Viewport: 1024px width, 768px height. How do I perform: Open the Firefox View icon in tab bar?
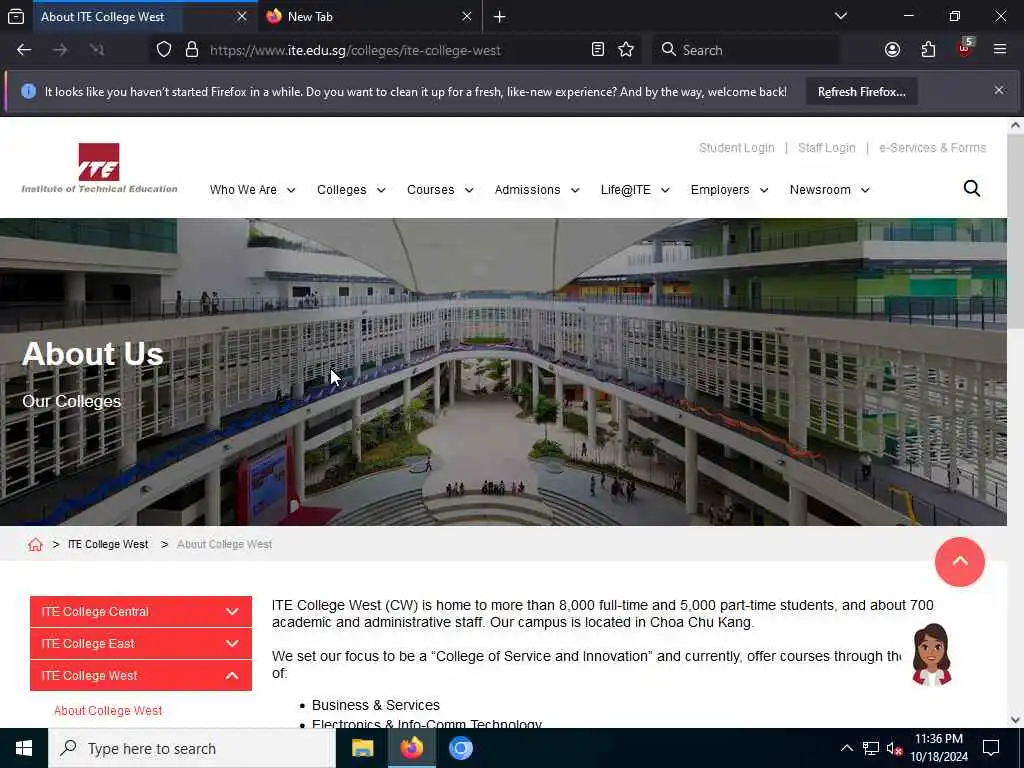point(16,16)
